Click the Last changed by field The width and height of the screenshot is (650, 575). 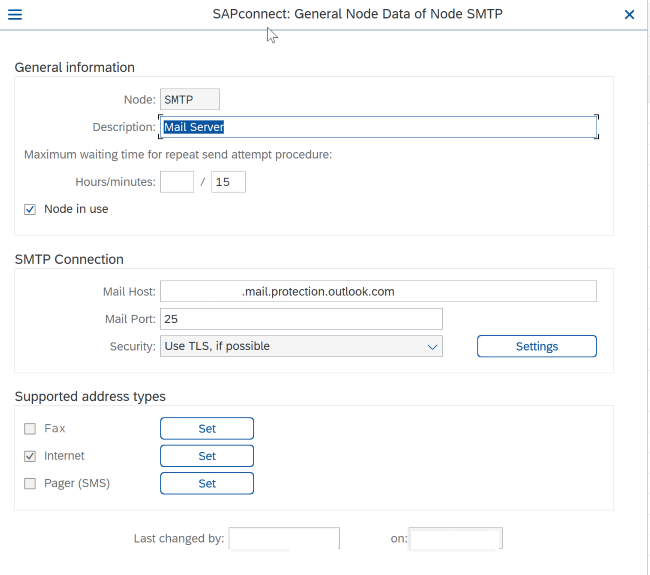click(x=284, y=538)
